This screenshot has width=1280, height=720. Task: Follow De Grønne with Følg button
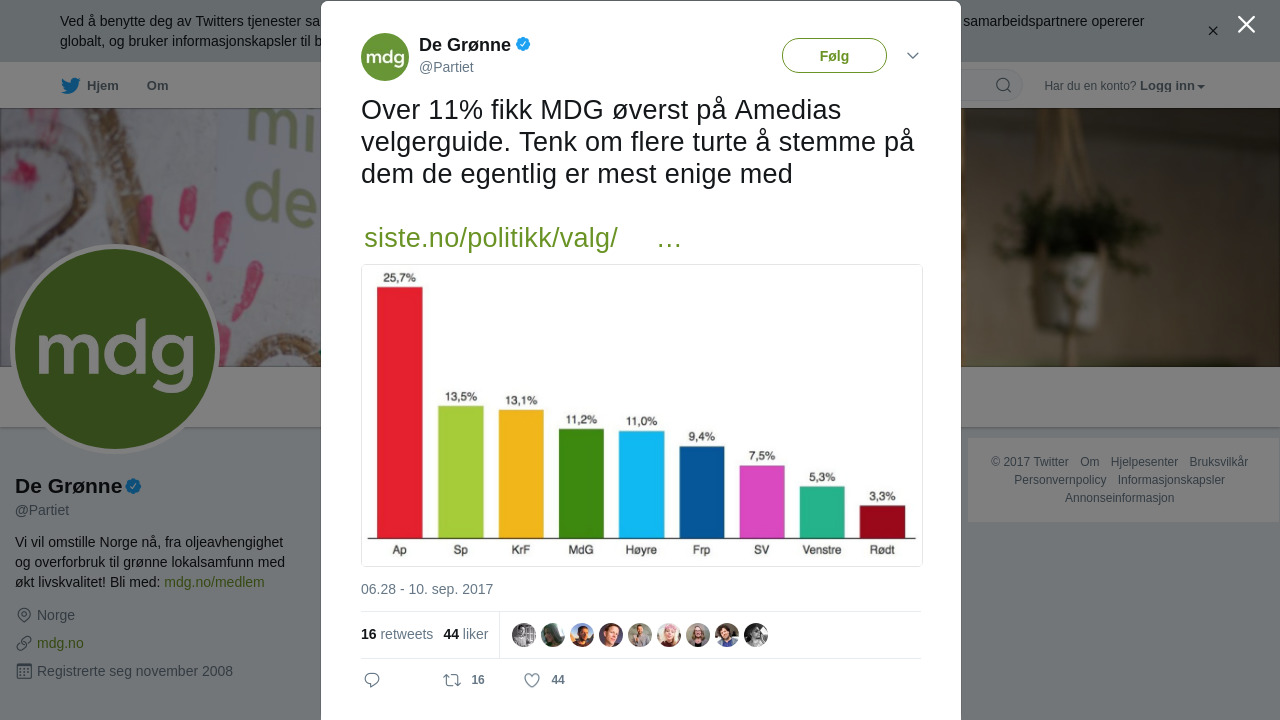click(x=834, y=56)
